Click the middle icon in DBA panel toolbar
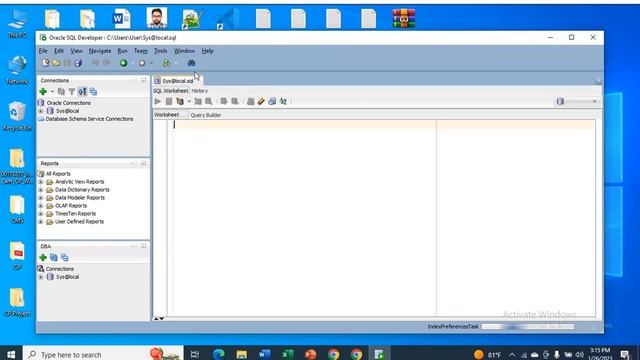This screenshot has height=360, width=640. [x=53, y=257]
